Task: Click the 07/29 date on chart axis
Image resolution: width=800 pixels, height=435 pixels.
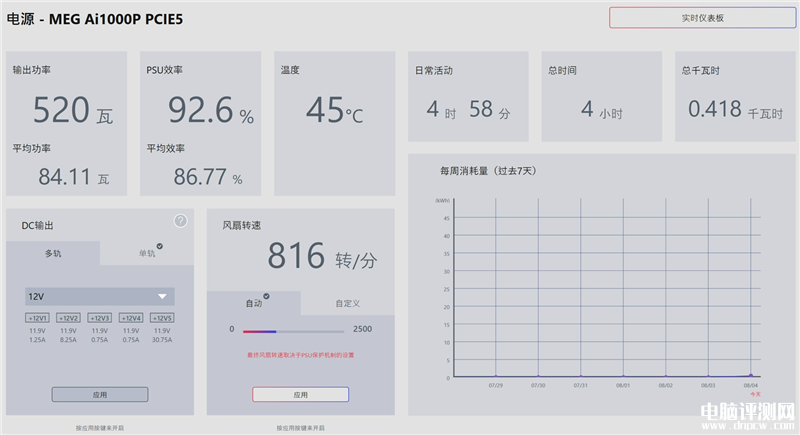Action: click(495, 386)
